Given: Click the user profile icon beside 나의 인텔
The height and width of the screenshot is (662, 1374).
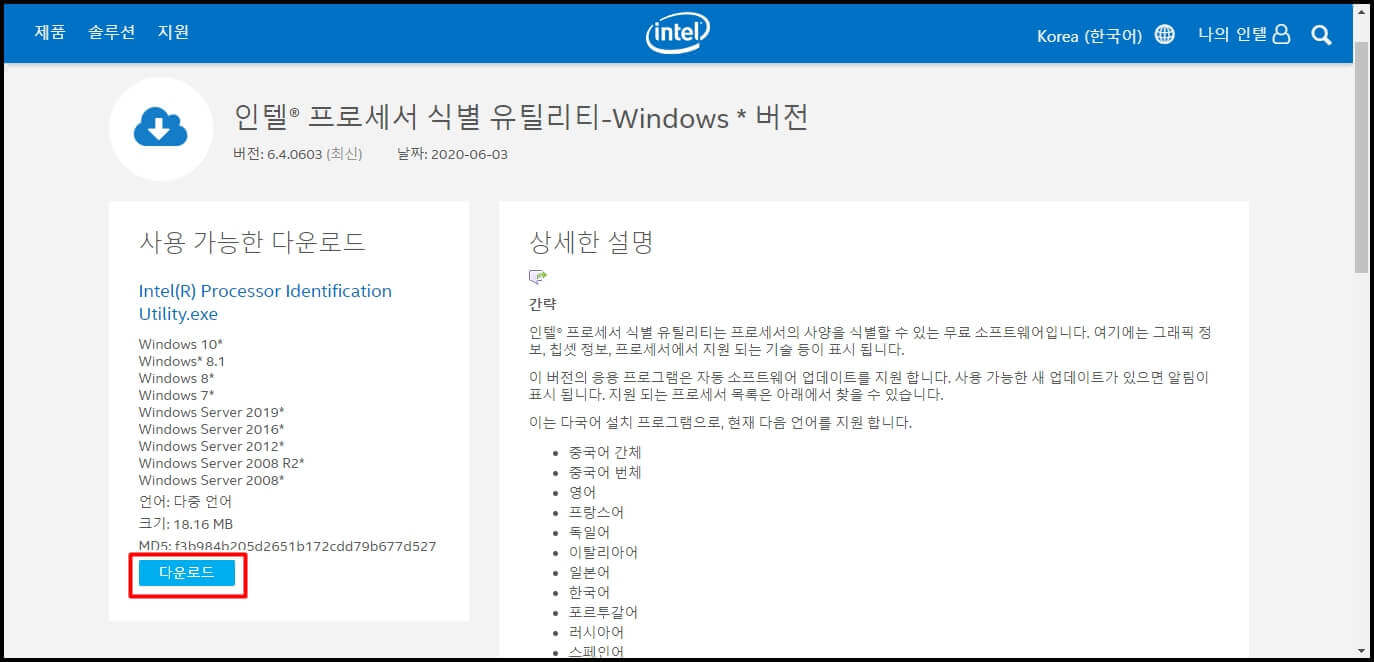Looking at the screenshot, I should click(1282, 34).
